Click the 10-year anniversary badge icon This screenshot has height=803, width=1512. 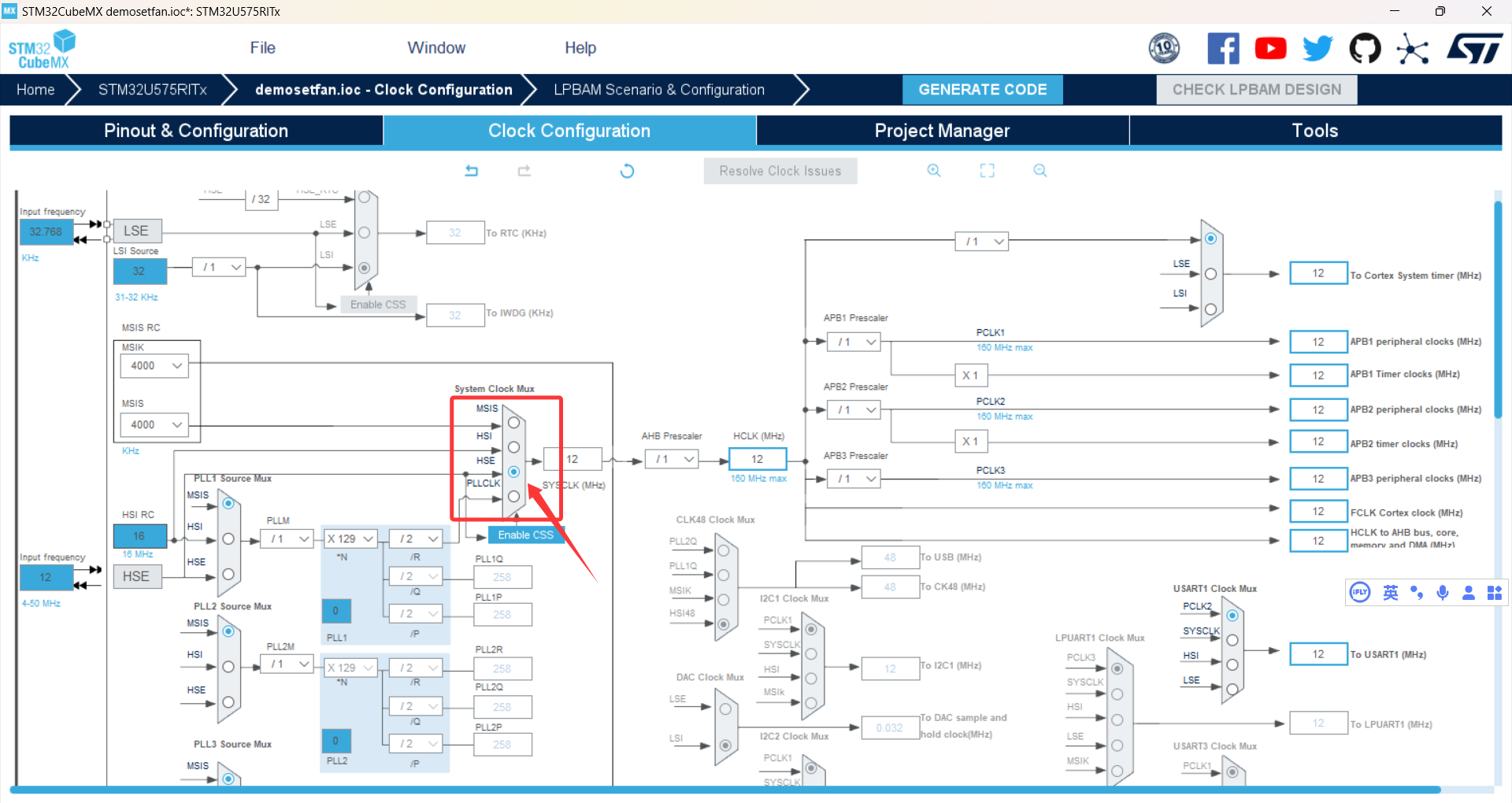tap(1164, 49)
